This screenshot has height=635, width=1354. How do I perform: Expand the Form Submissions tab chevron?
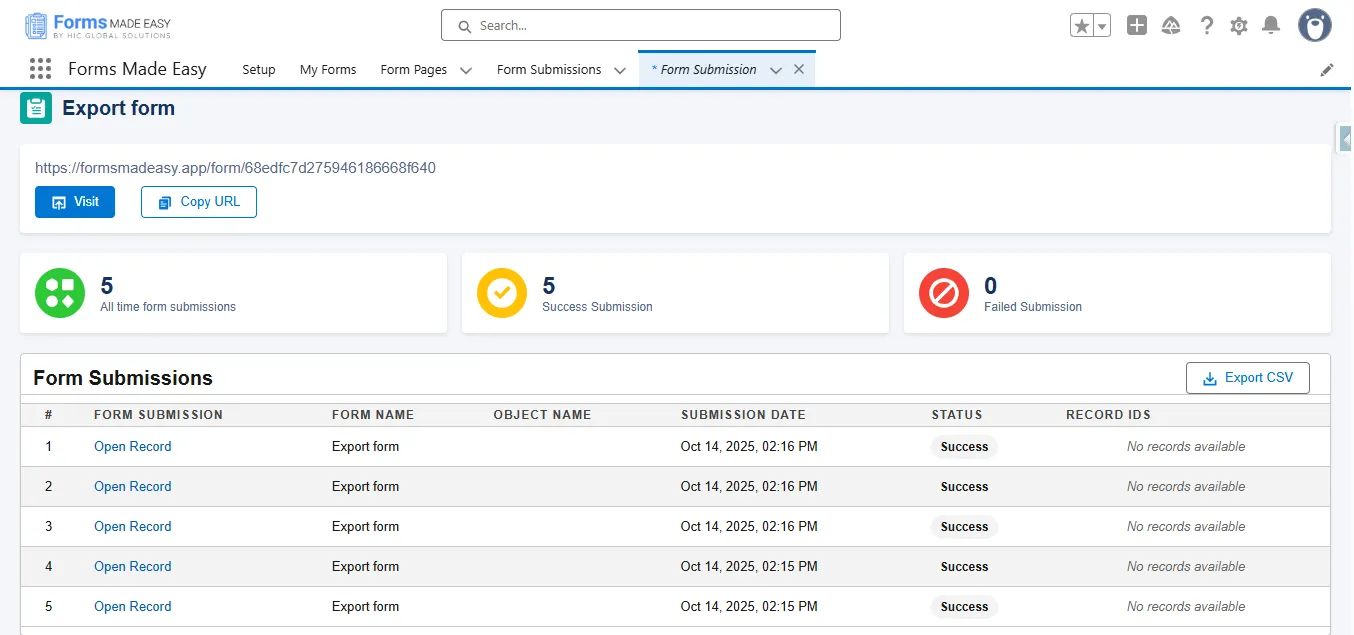tap(620, 70)
